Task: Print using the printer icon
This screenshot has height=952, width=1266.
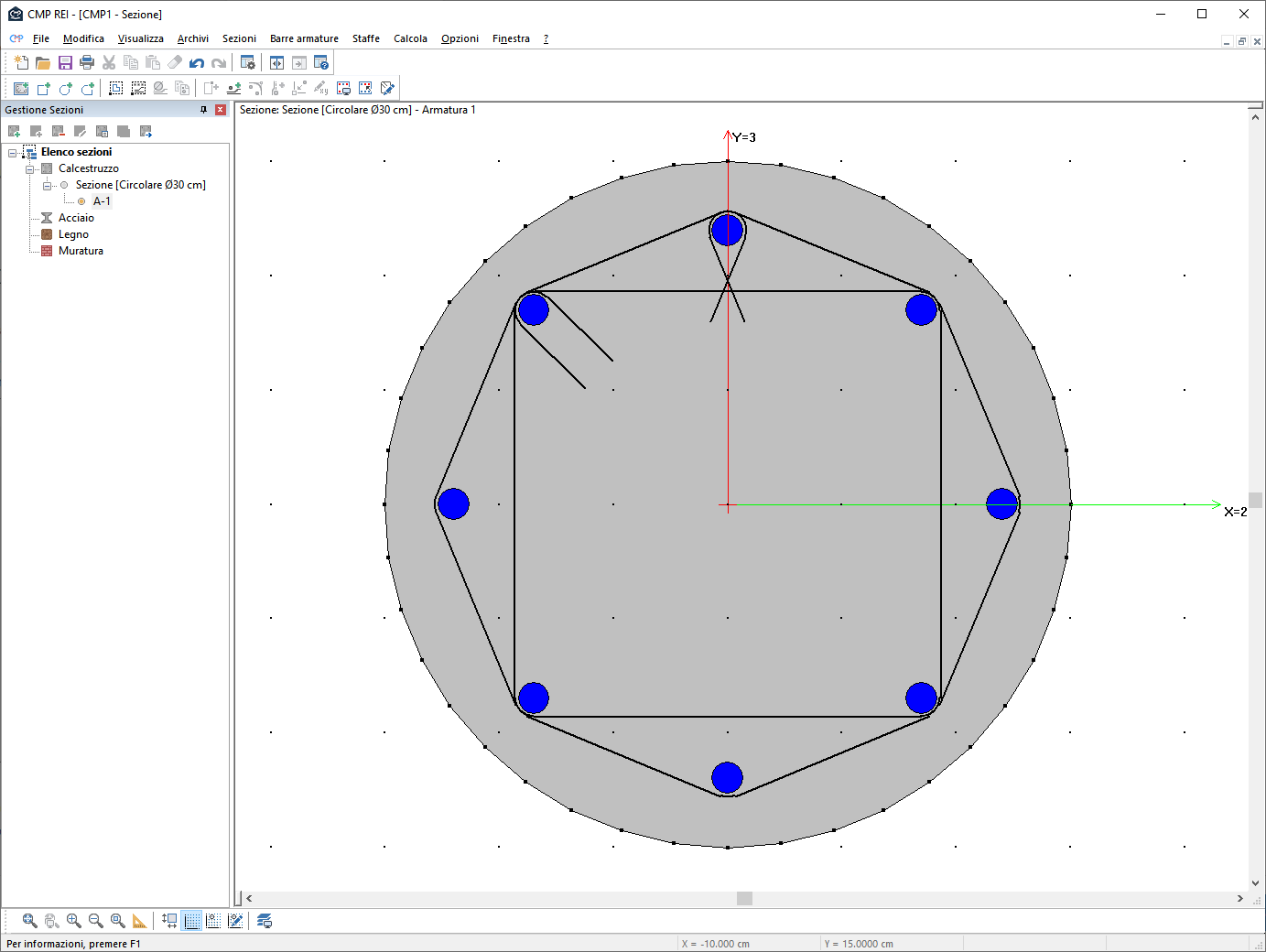Action: tap(87, 62)
